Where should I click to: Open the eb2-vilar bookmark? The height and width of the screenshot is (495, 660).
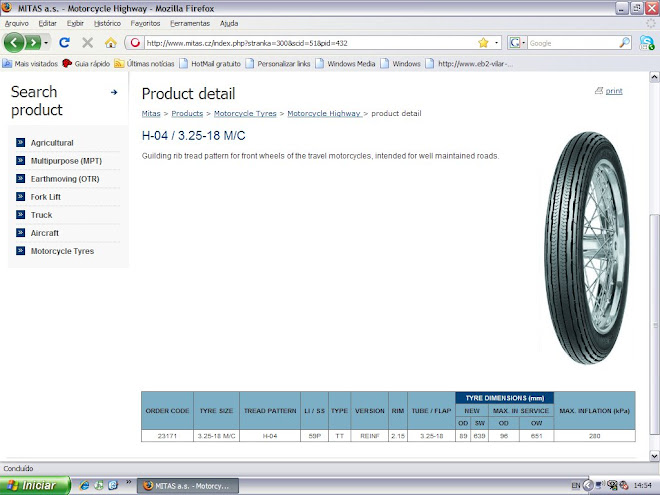pos(469,64)
